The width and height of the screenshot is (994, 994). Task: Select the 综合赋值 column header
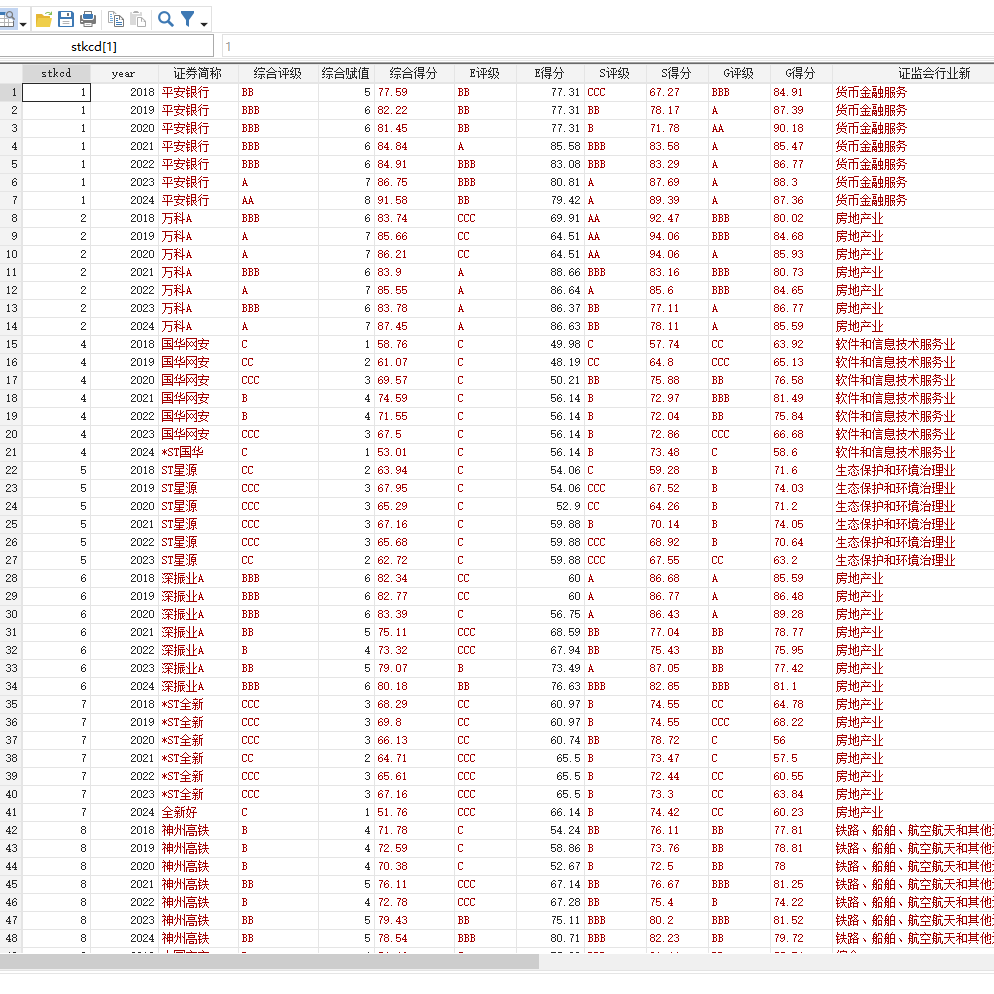coord(345,74)
